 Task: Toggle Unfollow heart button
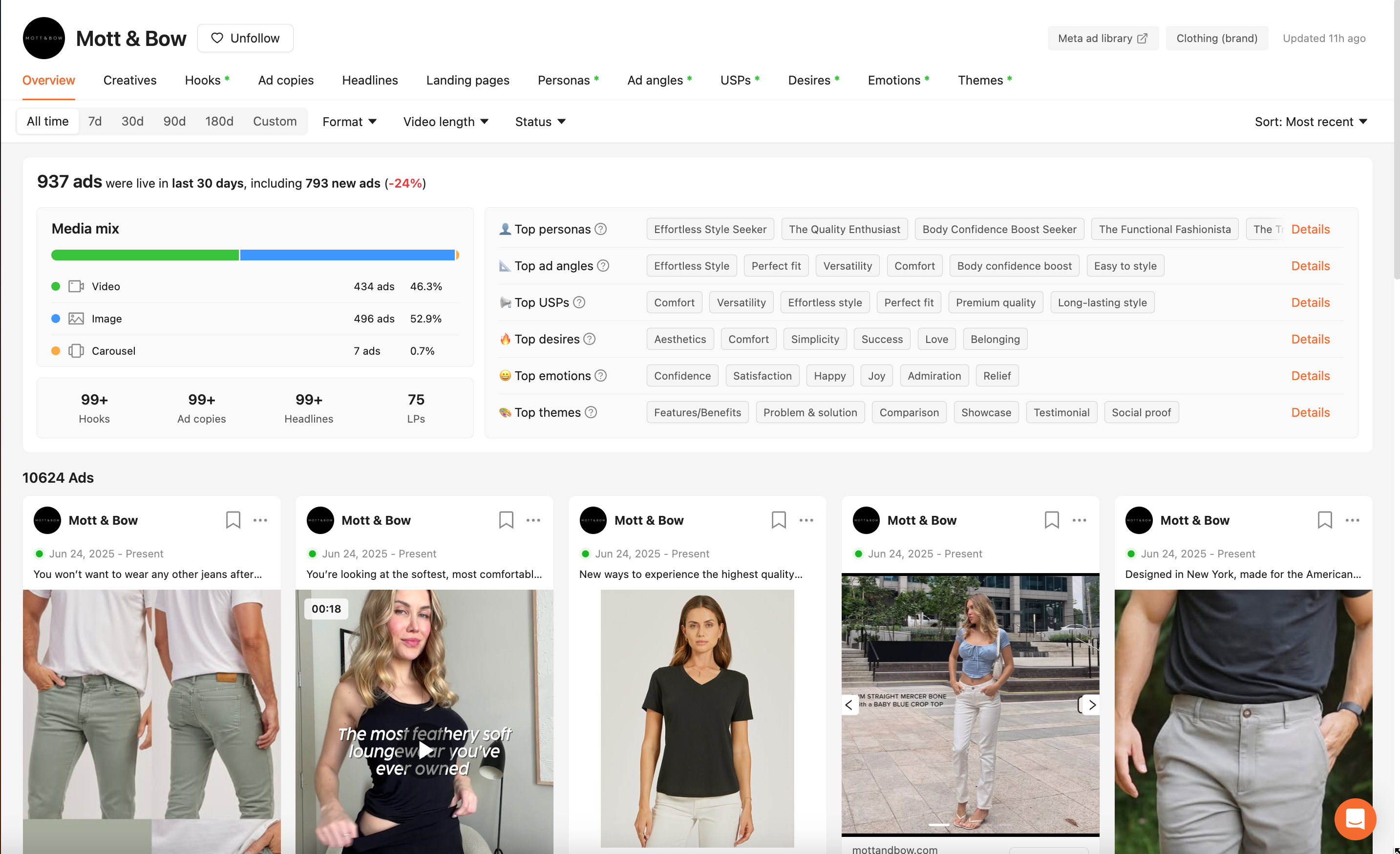[245, 38]
